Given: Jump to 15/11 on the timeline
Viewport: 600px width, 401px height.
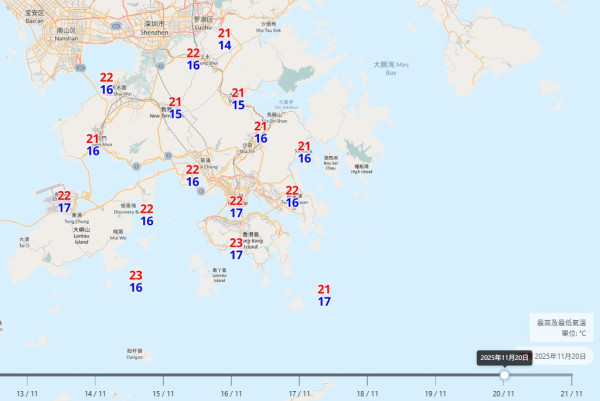Looking at the screenshot, I should tap(163, 393).
